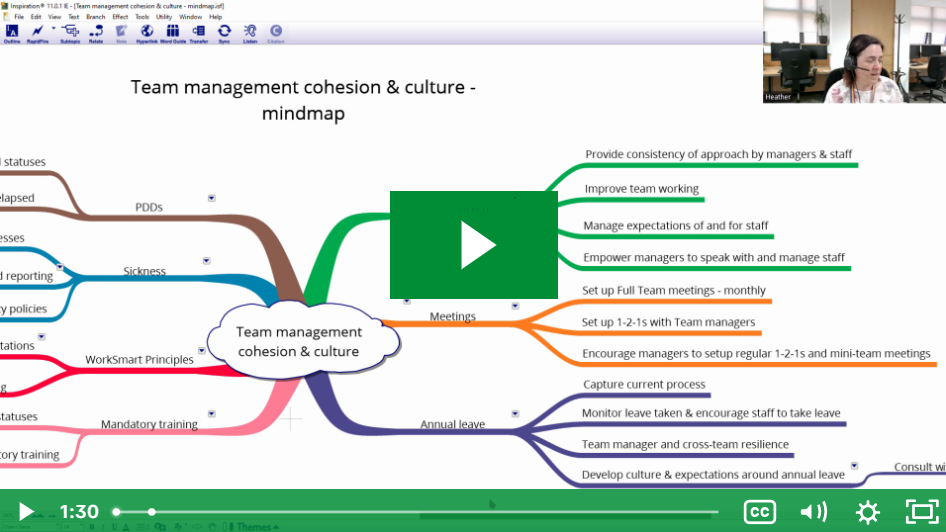The width and height of the screenshot is (946, 532).
Task: Select 'Empower managers to speak with and manage staff'
Action: [714, 258]
